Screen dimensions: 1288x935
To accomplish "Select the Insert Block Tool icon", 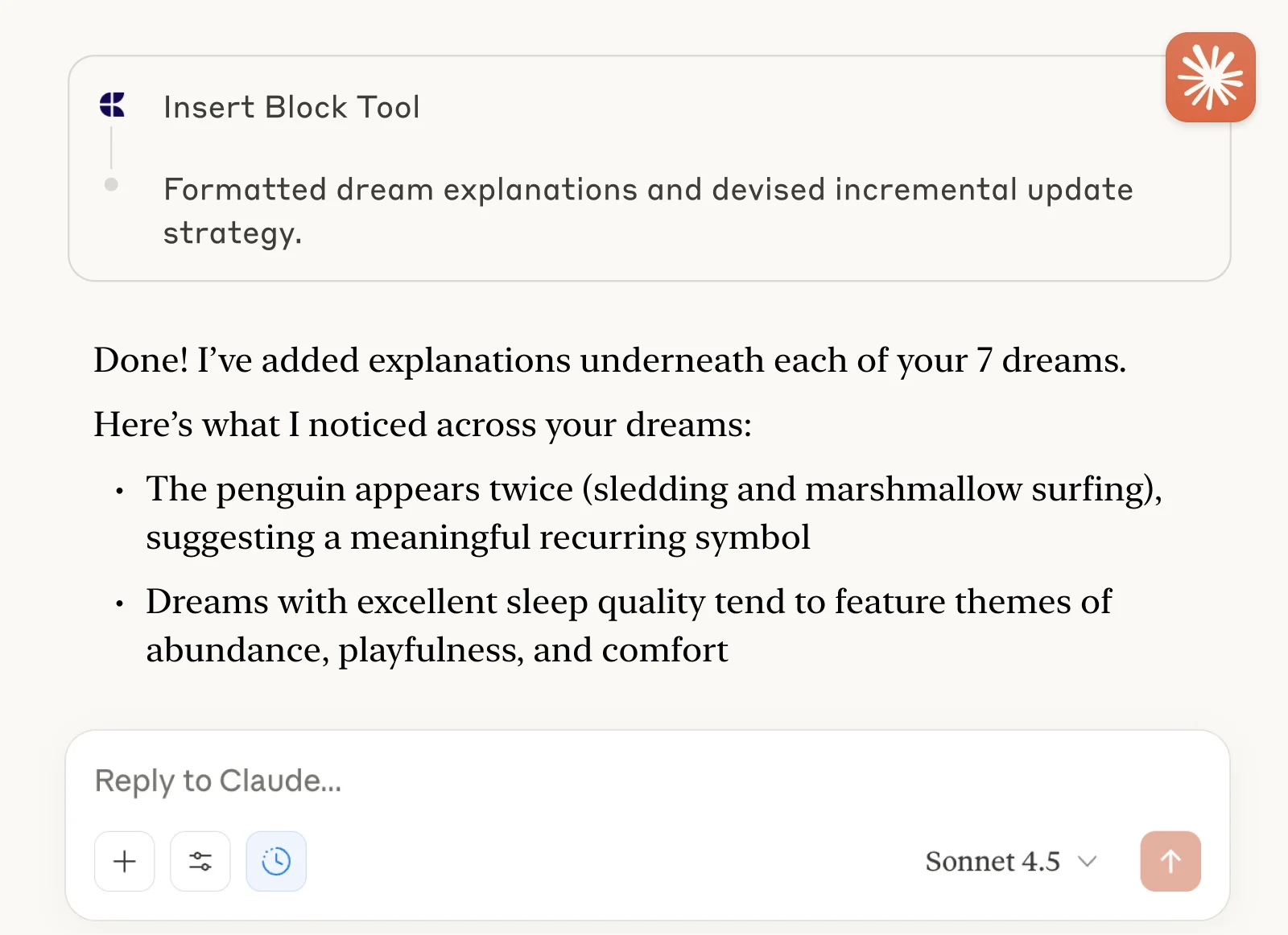I will [x=112, y=104].
